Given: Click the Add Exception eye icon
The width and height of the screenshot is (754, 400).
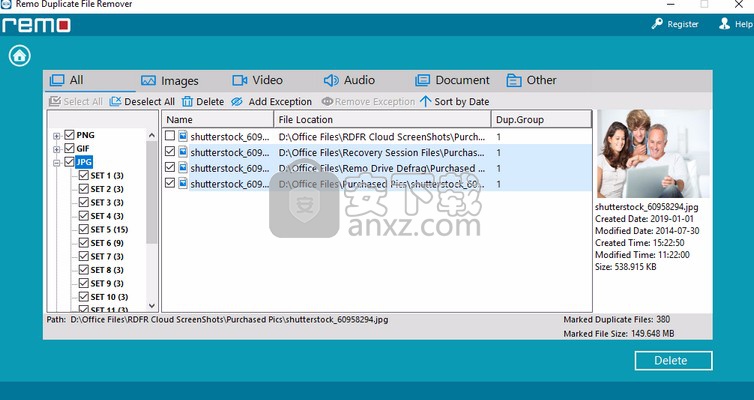Looking at the screenshot, I should [237, 101].
